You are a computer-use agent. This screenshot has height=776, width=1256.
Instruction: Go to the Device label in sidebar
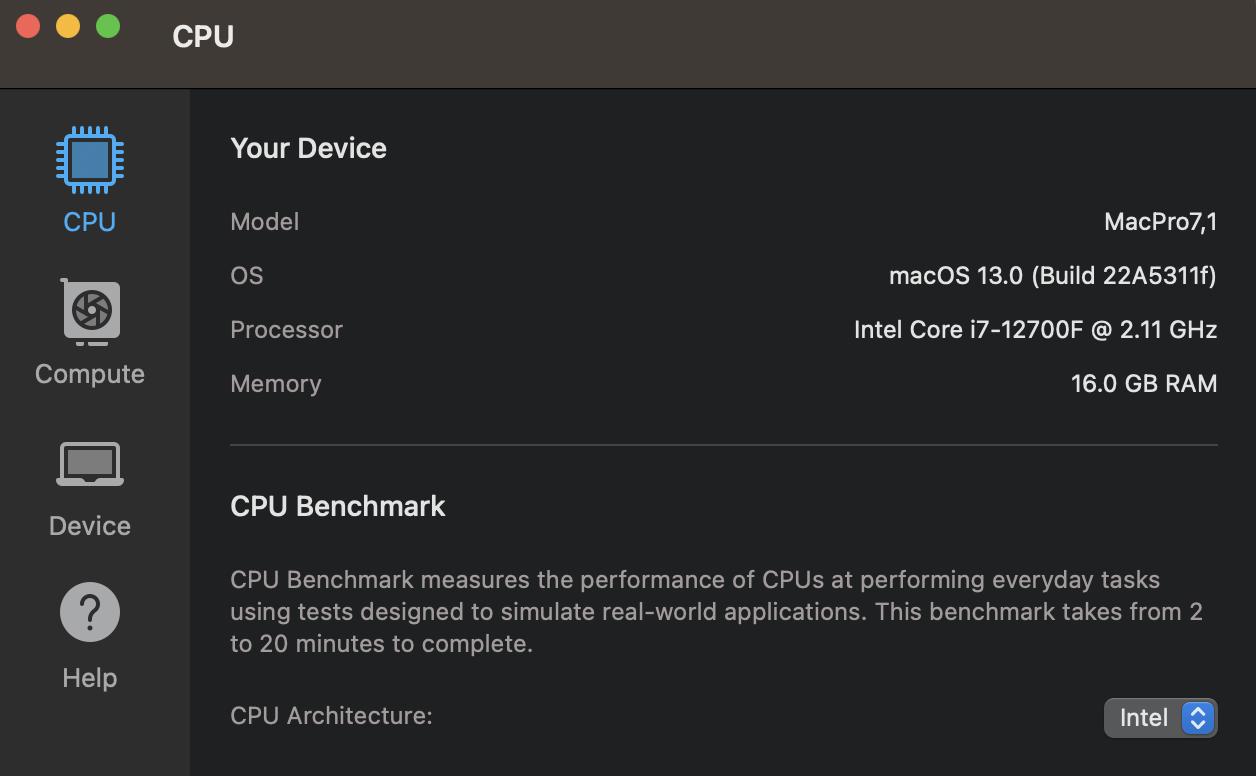90,526
